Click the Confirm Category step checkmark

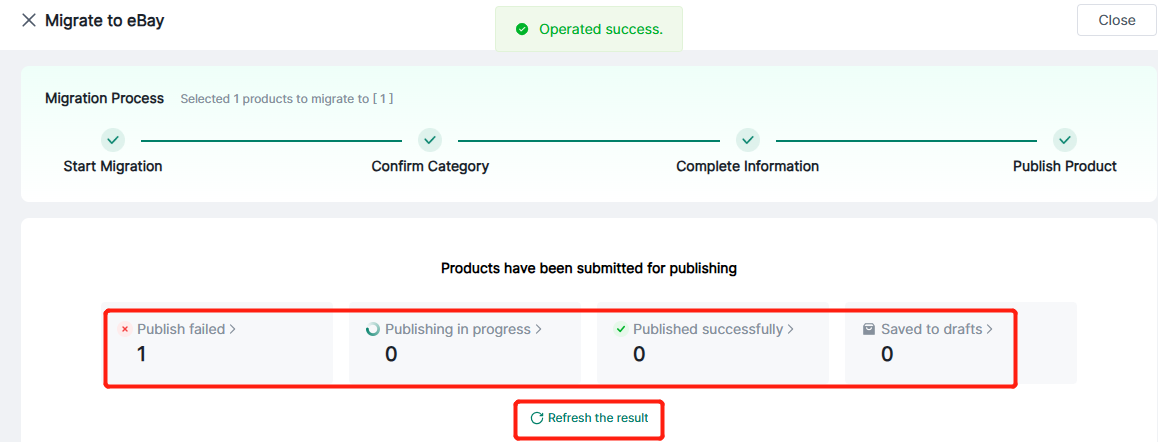[430, 140]
